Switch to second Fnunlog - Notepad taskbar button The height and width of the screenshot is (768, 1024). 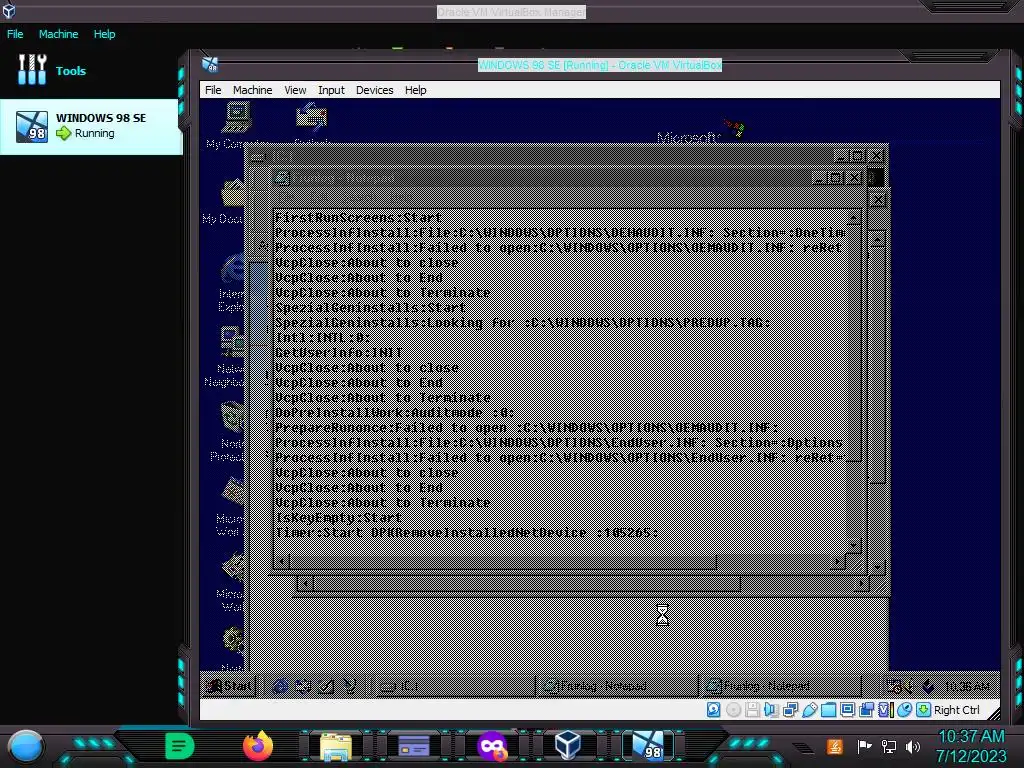click(x=780, y=686)
